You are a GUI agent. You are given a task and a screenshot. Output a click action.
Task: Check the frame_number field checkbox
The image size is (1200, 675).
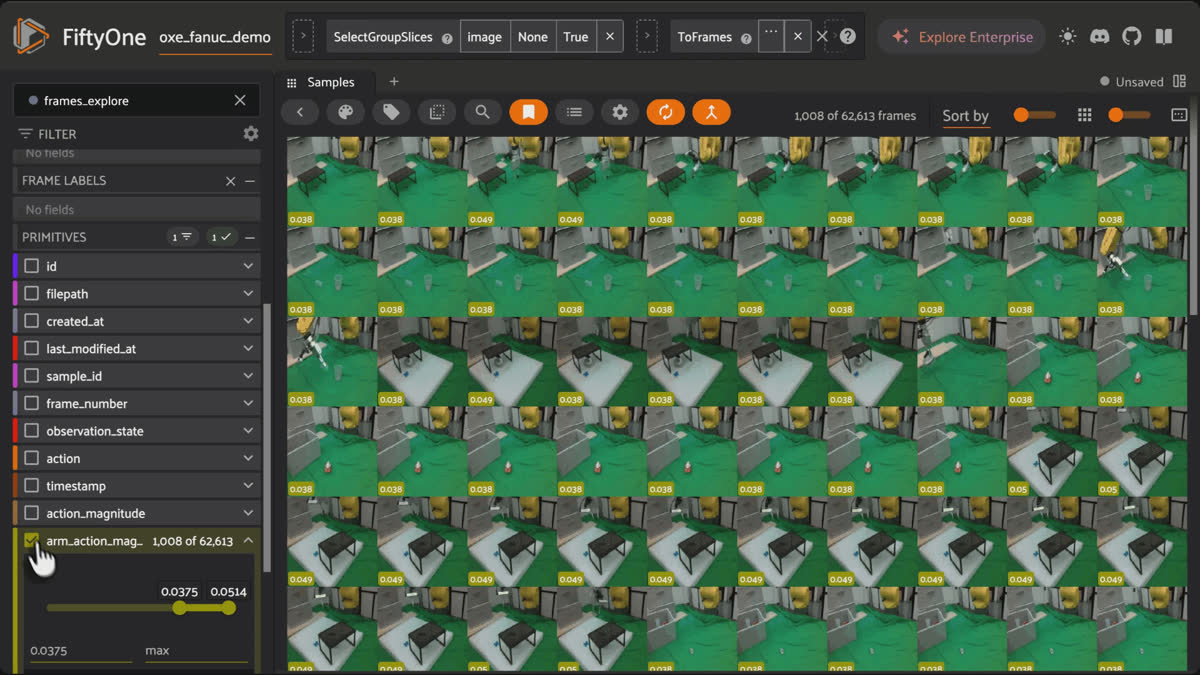[x=32, y=404]
